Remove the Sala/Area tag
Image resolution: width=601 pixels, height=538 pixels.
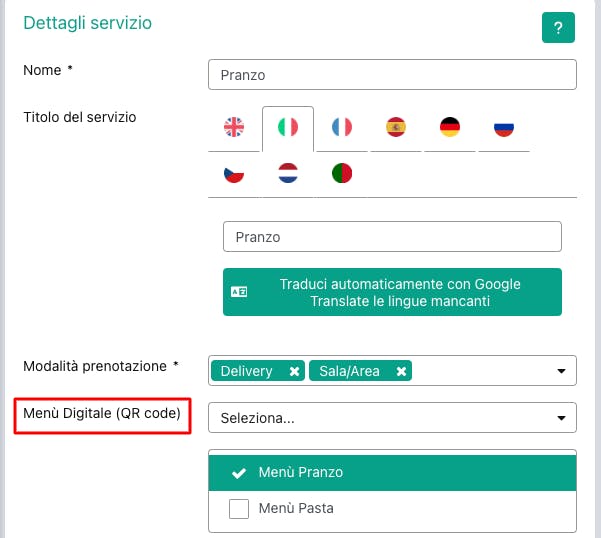(x=401, y=371)
